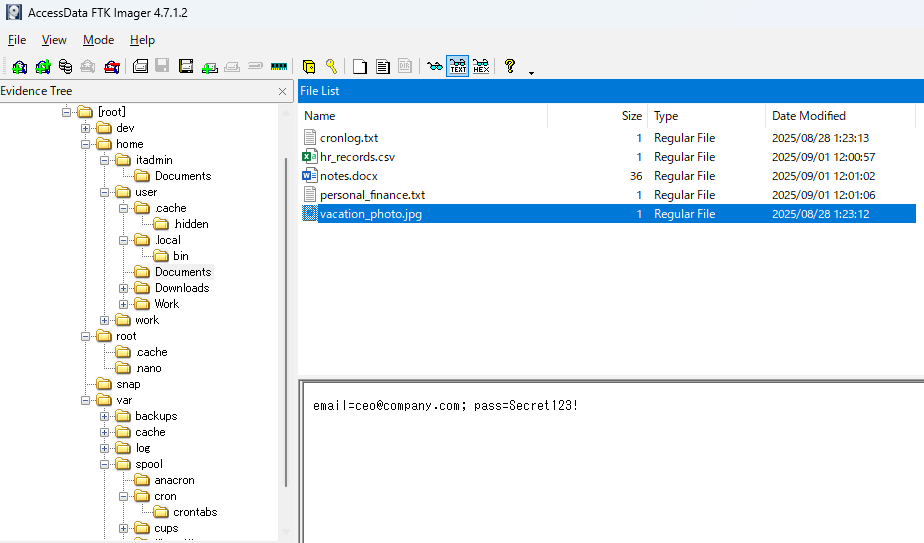Select the .nano folder under root

click(148, 368)
